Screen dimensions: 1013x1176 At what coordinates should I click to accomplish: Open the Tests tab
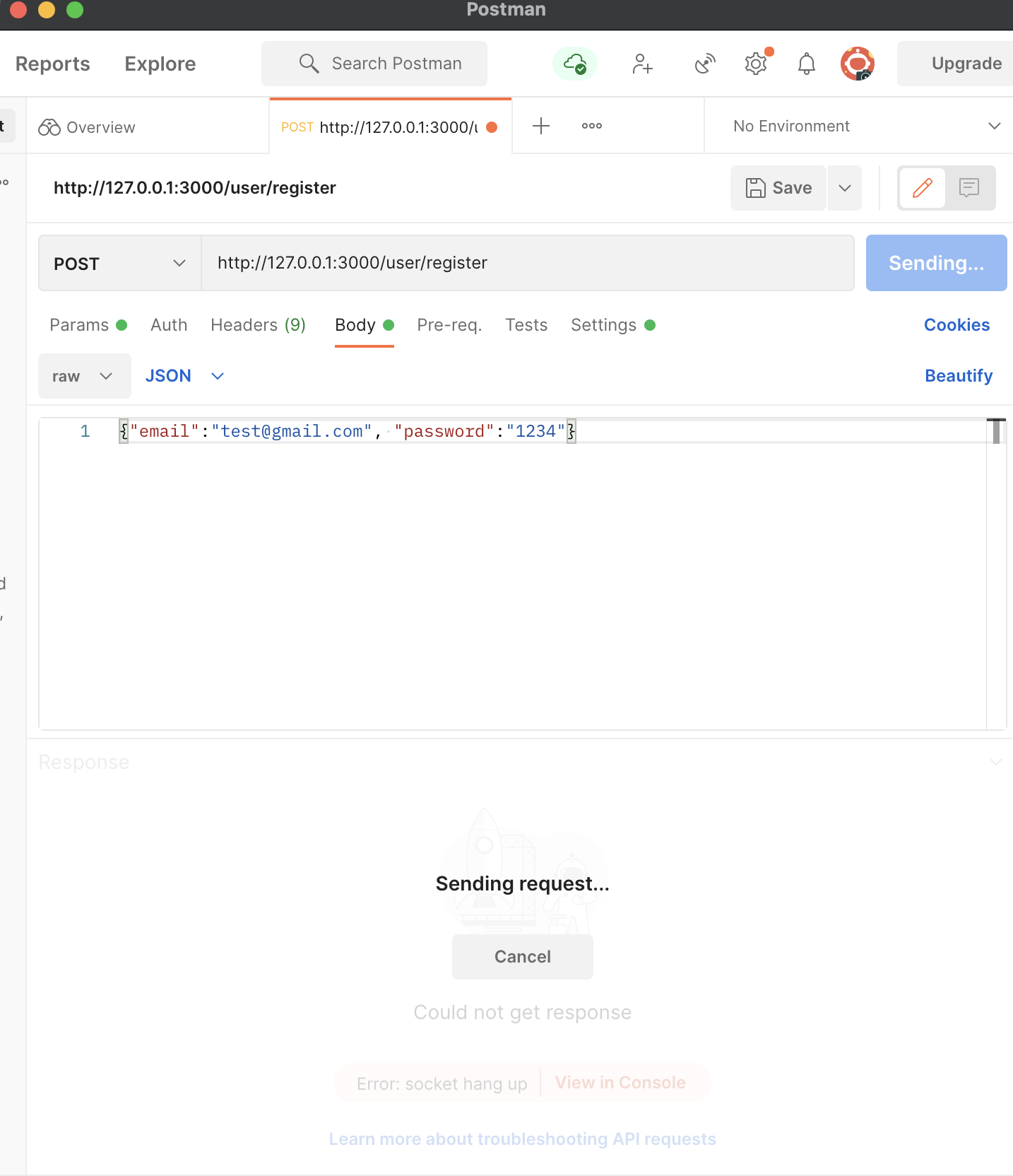pos(526,325)
